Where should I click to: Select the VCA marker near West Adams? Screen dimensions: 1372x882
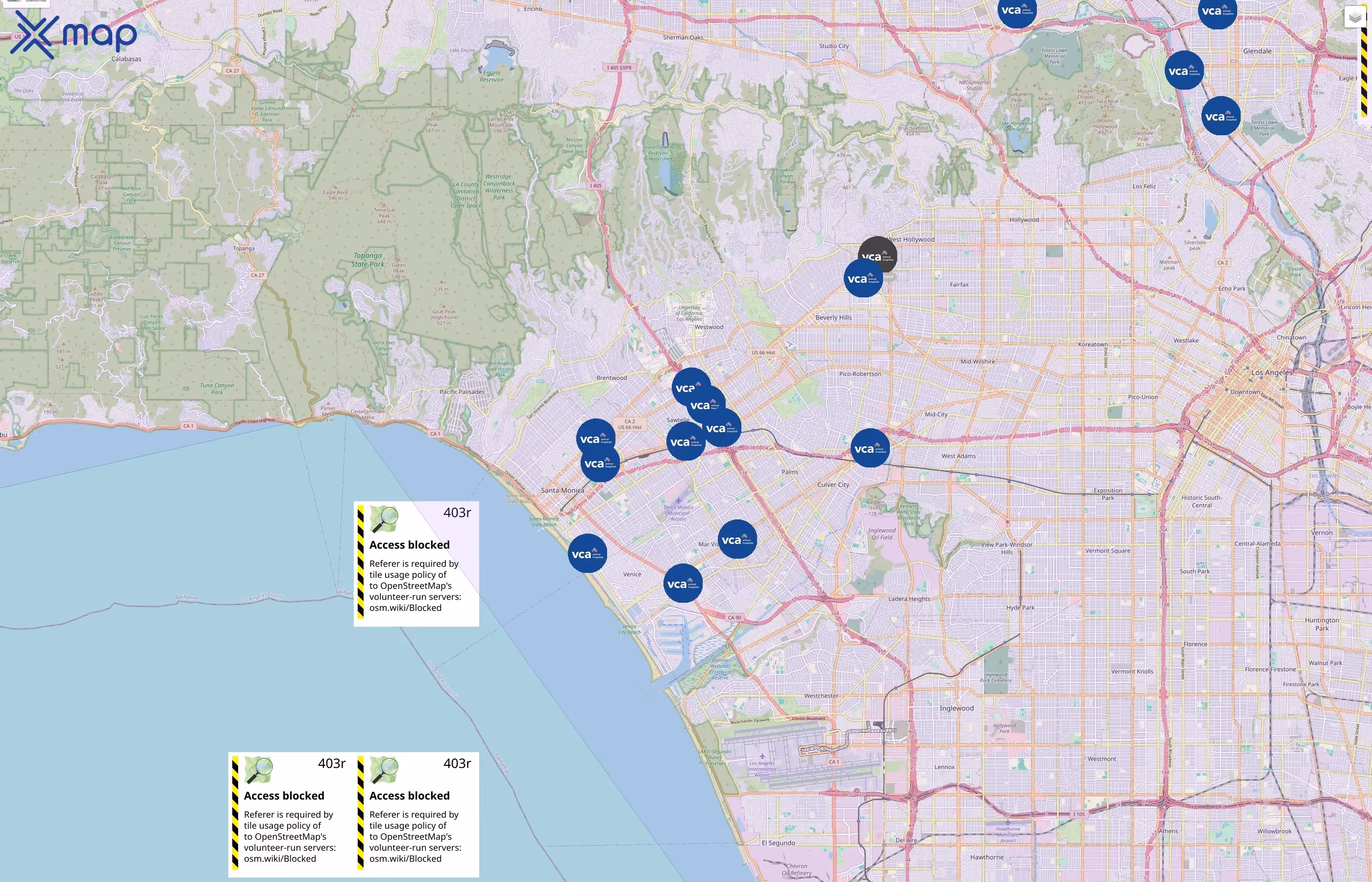click(x=870, y=448)
